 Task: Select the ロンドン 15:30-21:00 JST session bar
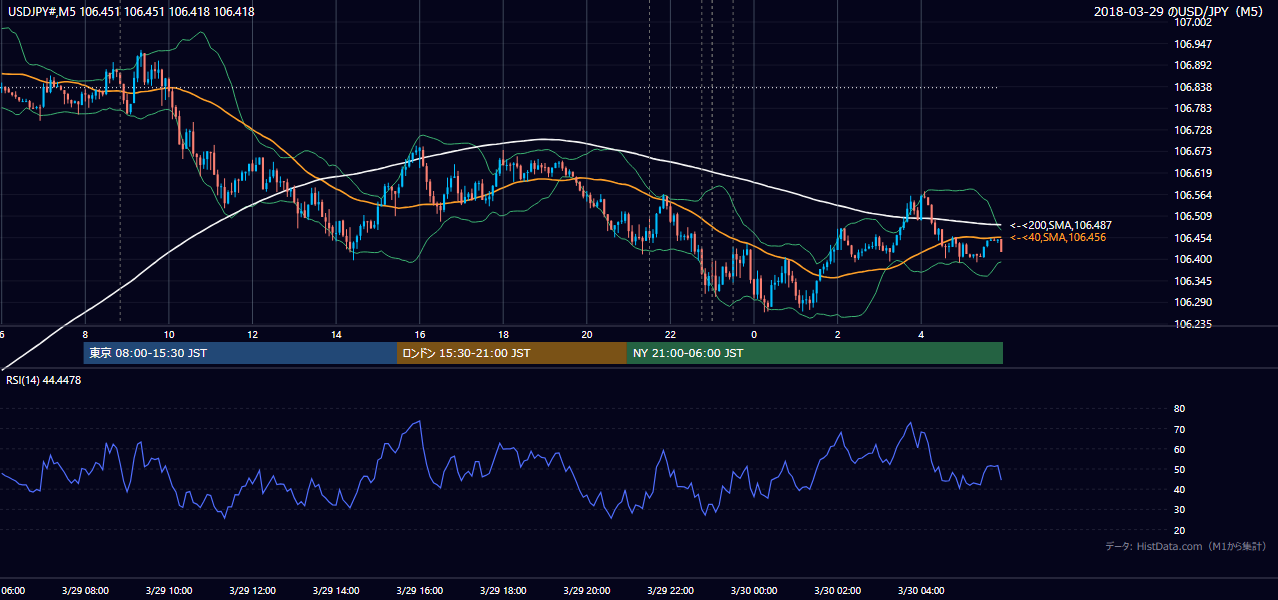pyautogui.click(x=512, y=353)
